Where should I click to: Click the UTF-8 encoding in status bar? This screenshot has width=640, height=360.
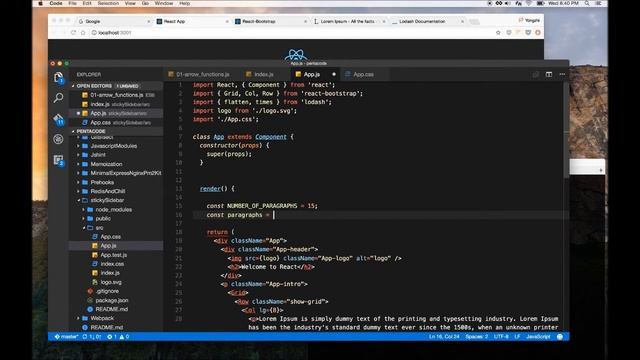[501, 337]
